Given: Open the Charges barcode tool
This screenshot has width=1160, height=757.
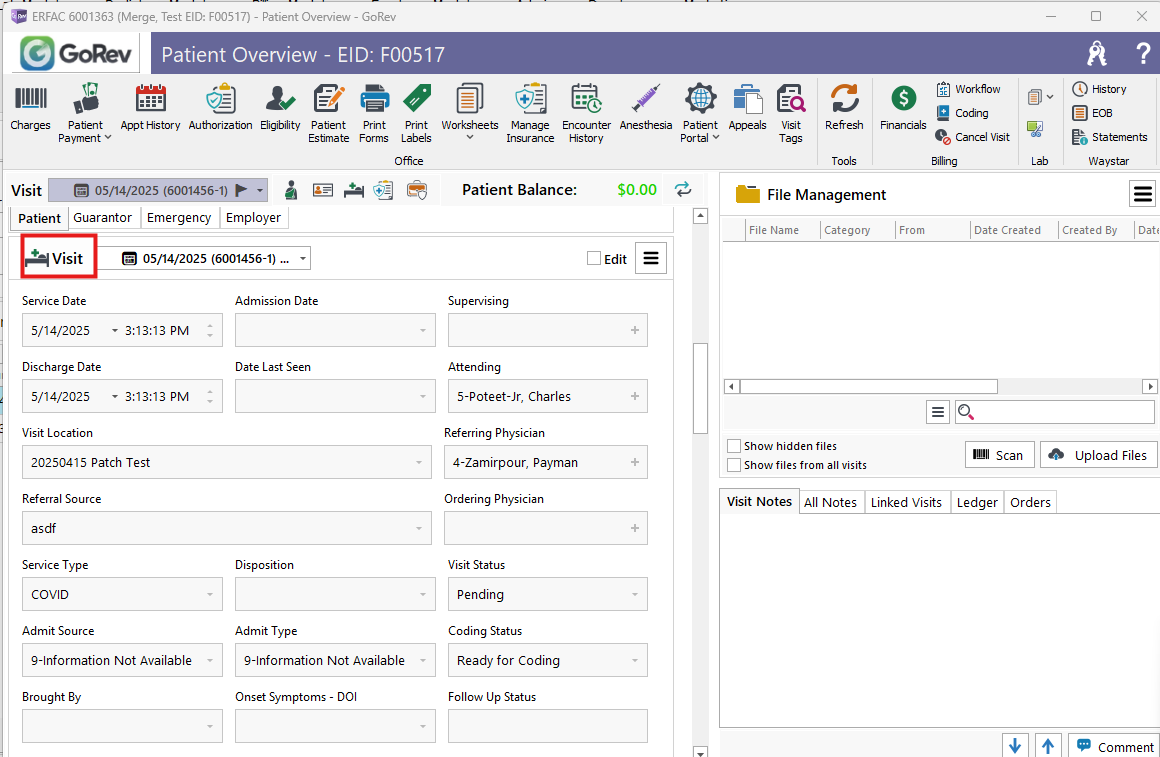Looking at the screenshot, I should pyautogui.click(x=30, y=108).
